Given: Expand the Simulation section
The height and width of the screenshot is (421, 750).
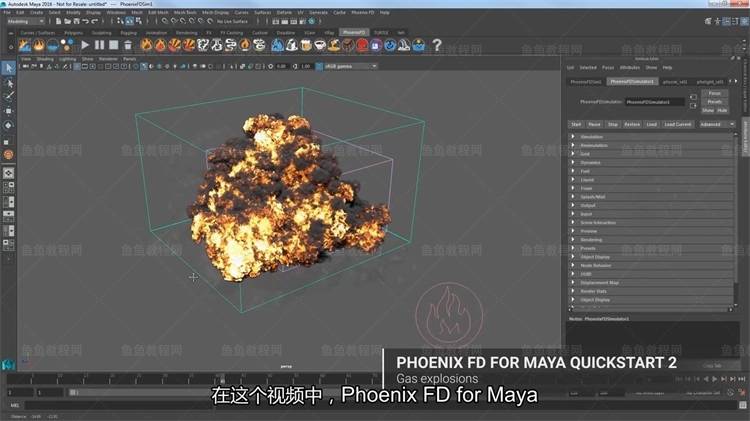Looking at the screenshot, I should 651,137.
